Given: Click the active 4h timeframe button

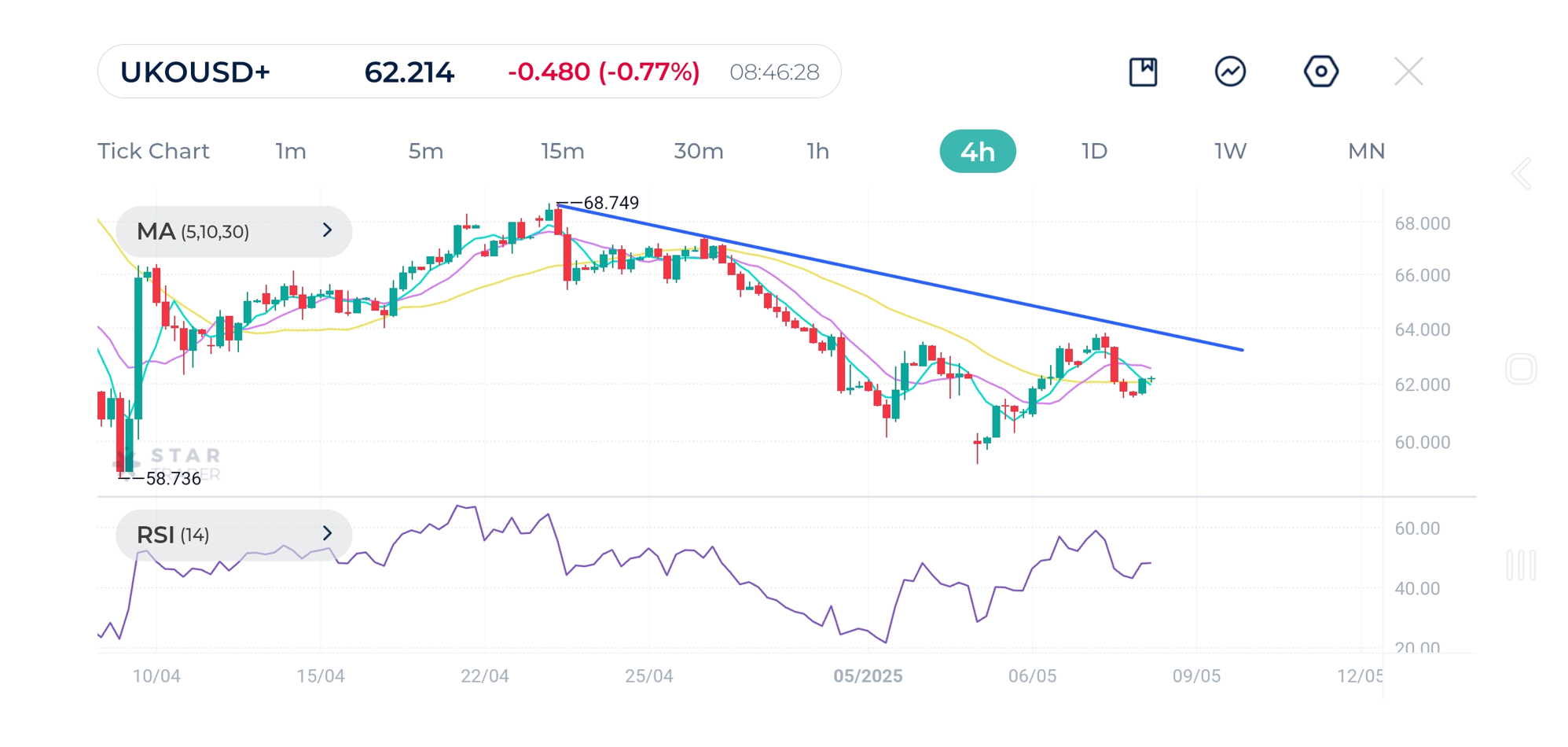Looking at the screenshot, I should 977,151.
